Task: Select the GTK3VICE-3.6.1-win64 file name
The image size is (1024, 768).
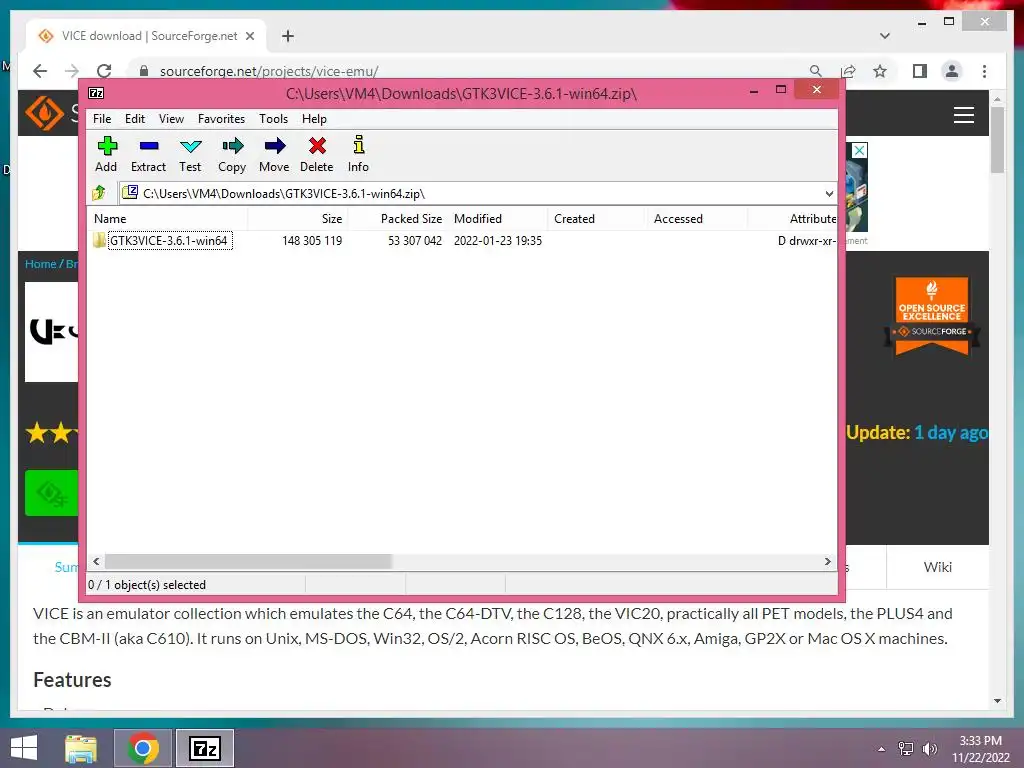Action: tap(169, 241)
